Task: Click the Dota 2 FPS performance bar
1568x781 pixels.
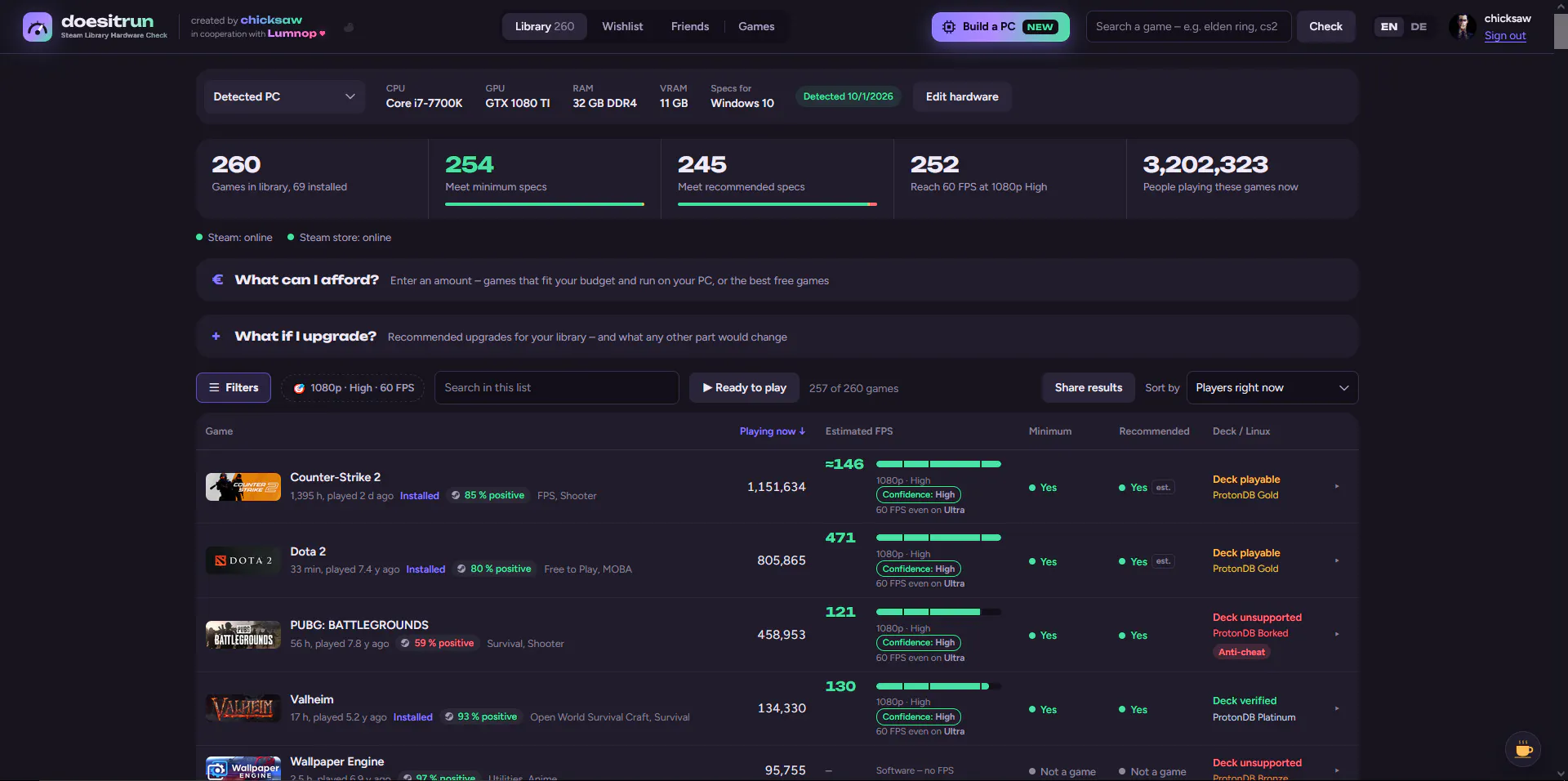Action: coord(938,538)
